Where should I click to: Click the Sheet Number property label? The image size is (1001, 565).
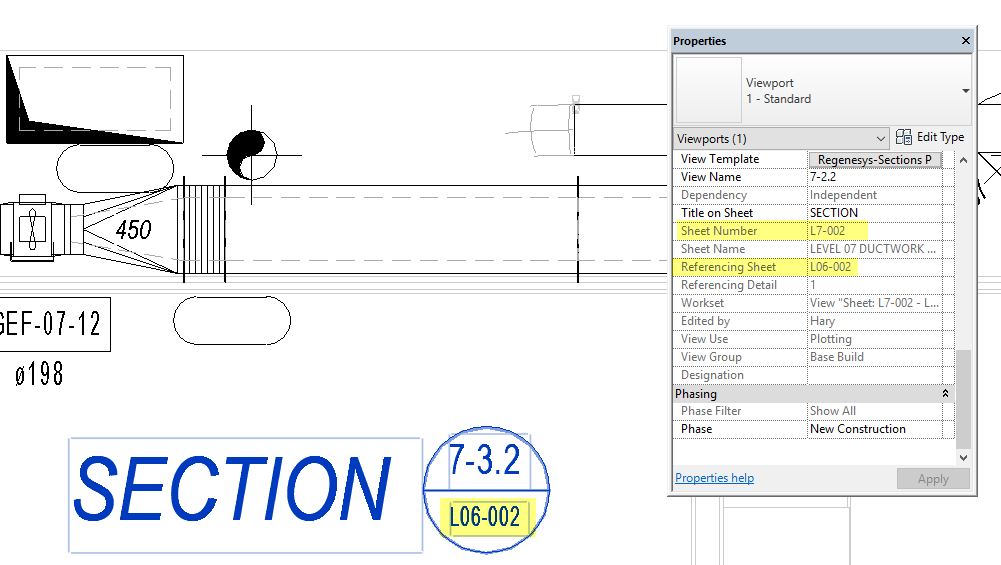719,230
